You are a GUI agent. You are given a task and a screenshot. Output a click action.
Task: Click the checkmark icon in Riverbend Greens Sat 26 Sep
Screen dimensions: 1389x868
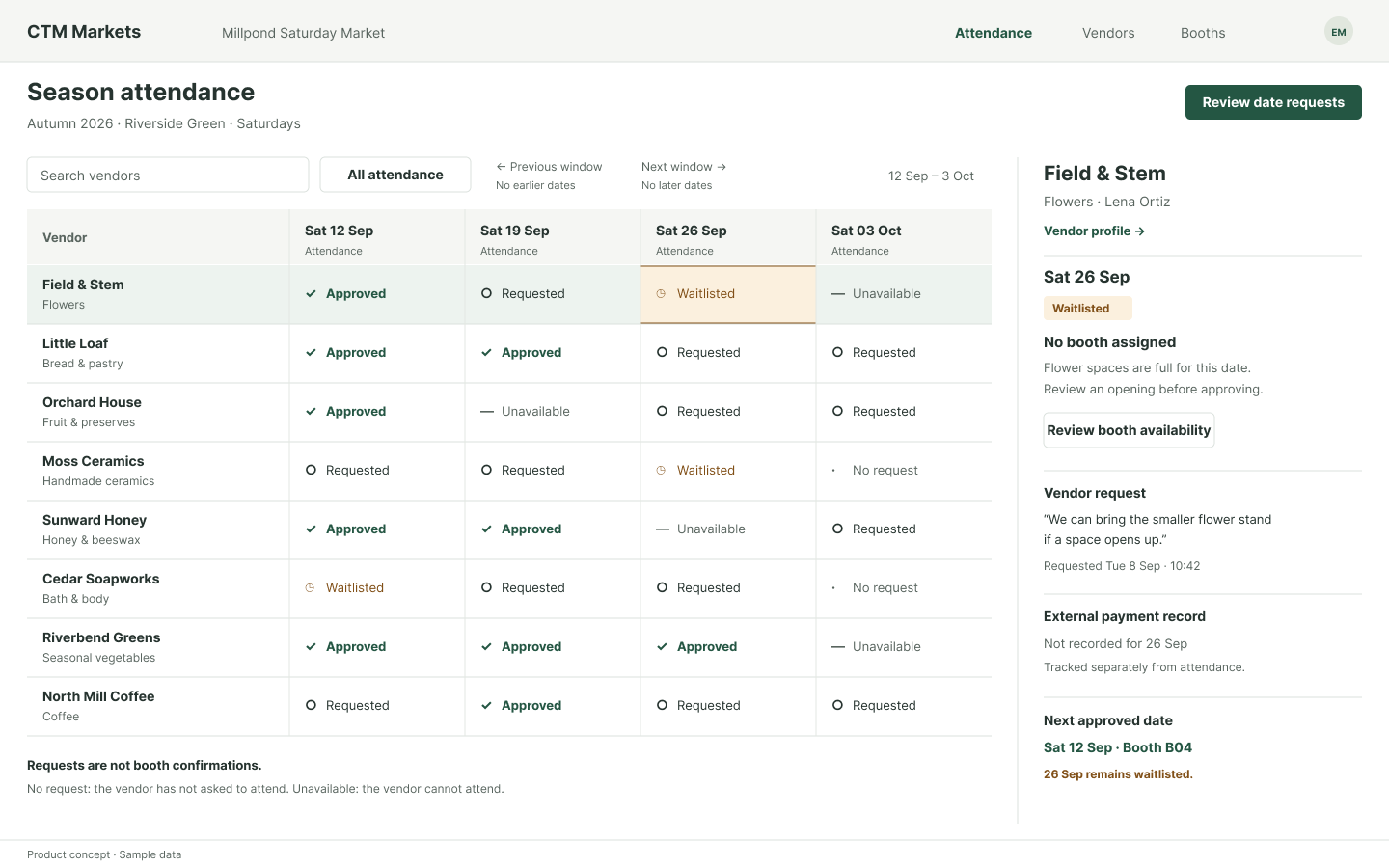tap(662, 647)
